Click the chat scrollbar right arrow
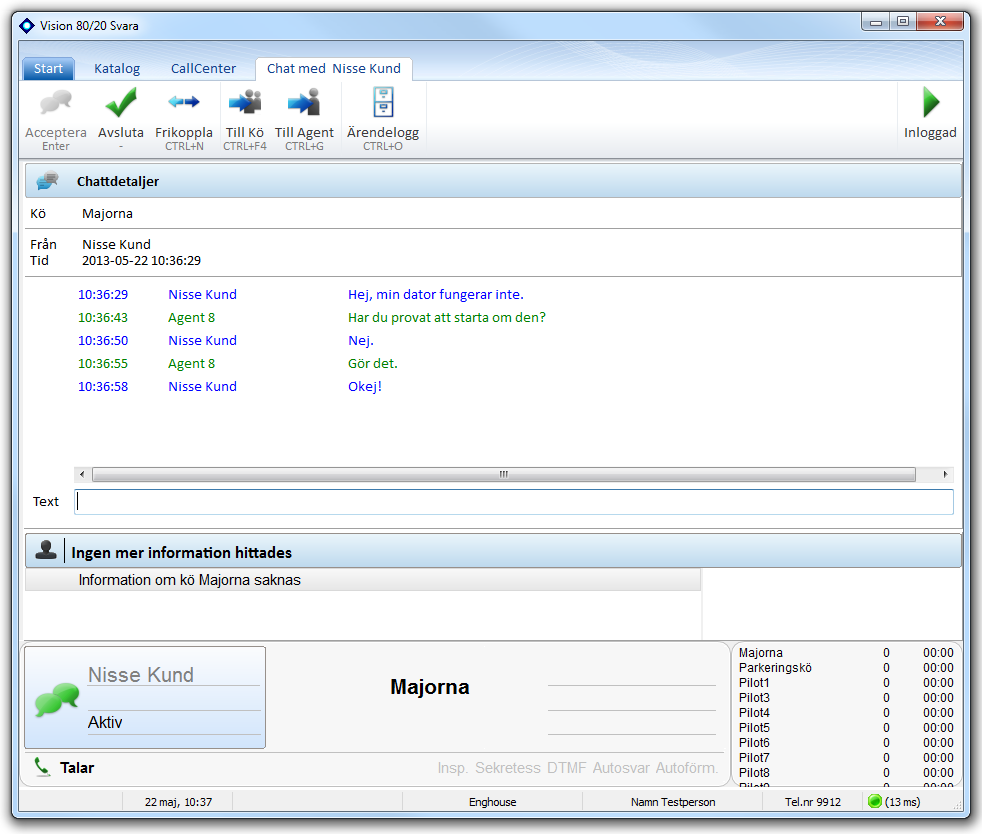982x834 pixels. click(945, 474)
